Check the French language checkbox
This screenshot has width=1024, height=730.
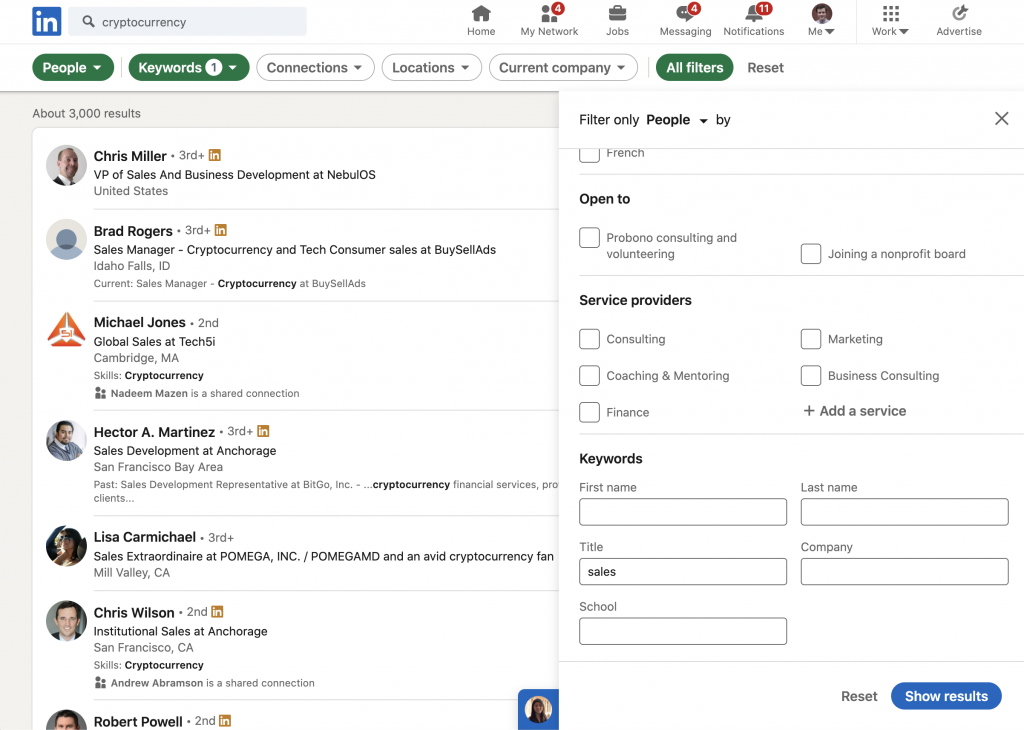tap(589, 154)
